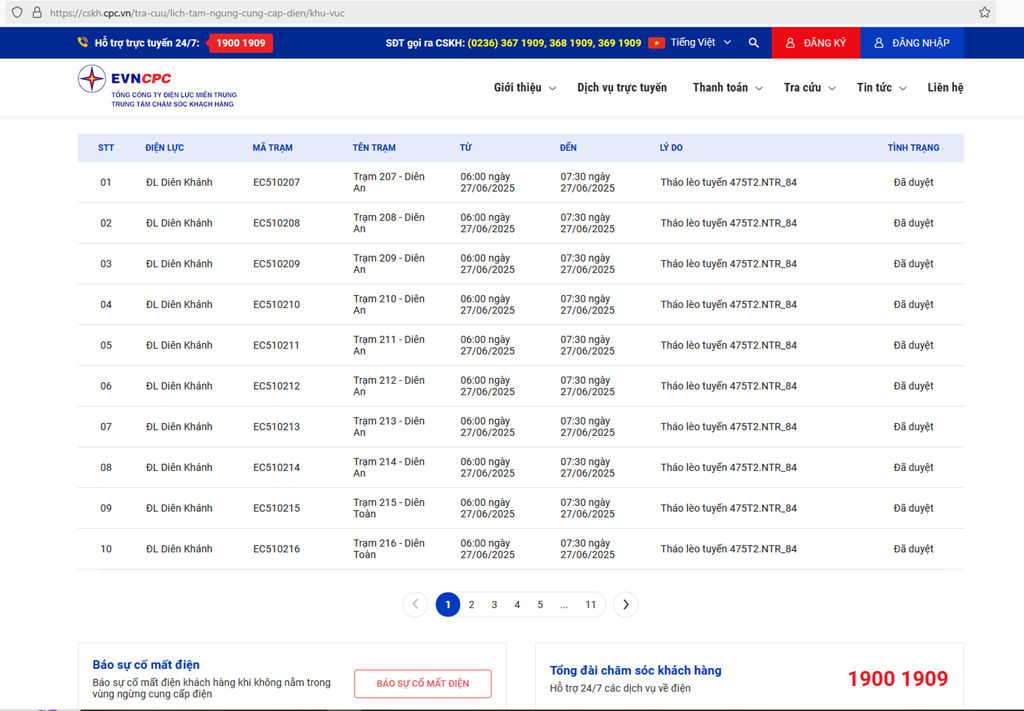Click the ĐĂNG NHẬP login button
The height and width of the screenshot is (711, 1024).
[x=912, y=43]
